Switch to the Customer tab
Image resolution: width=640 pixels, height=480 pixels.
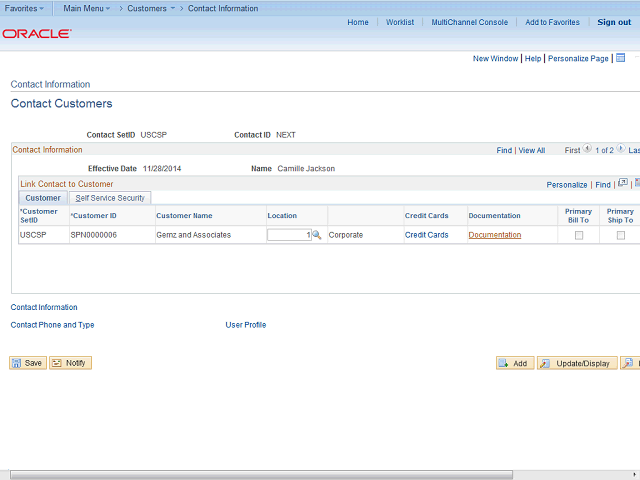[x=43, y=198]
